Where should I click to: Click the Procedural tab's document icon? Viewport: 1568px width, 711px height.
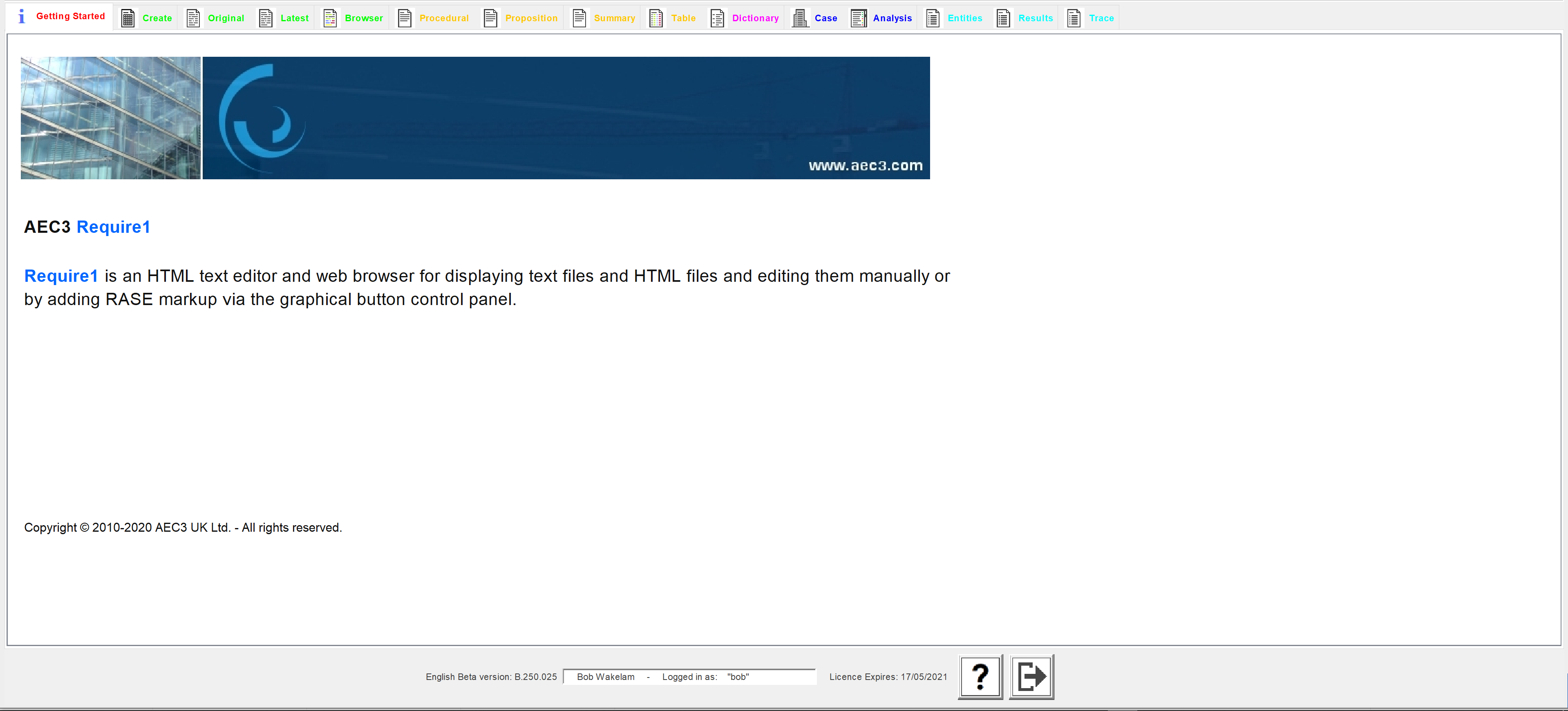pyautogui.click(x=405, y=18)
